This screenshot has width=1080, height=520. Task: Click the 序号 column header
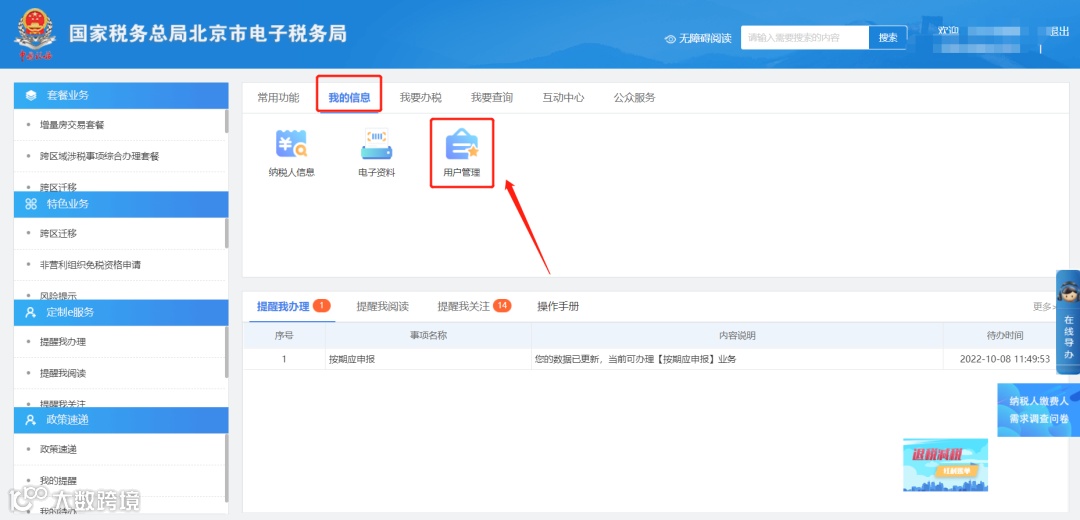284,335
